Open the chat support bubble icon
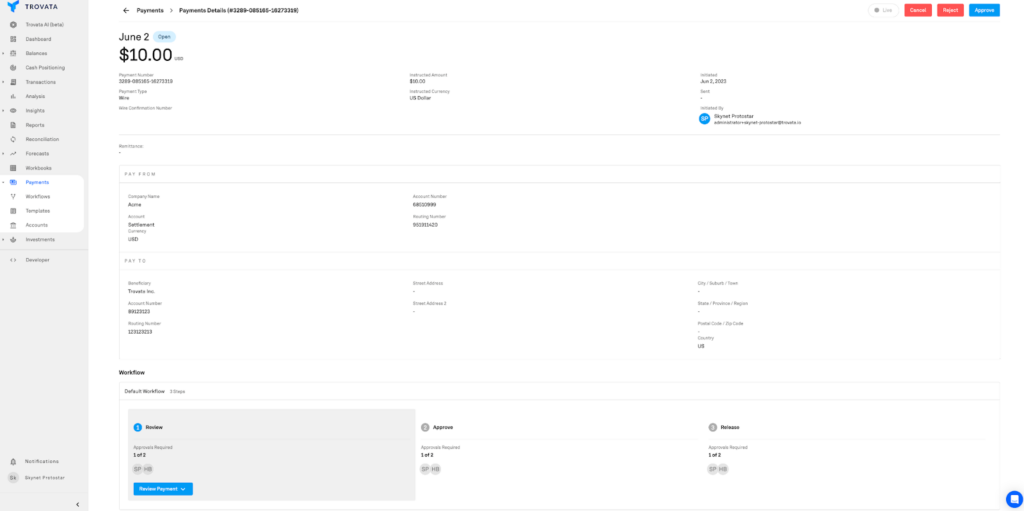 [x=1014, y=499]
